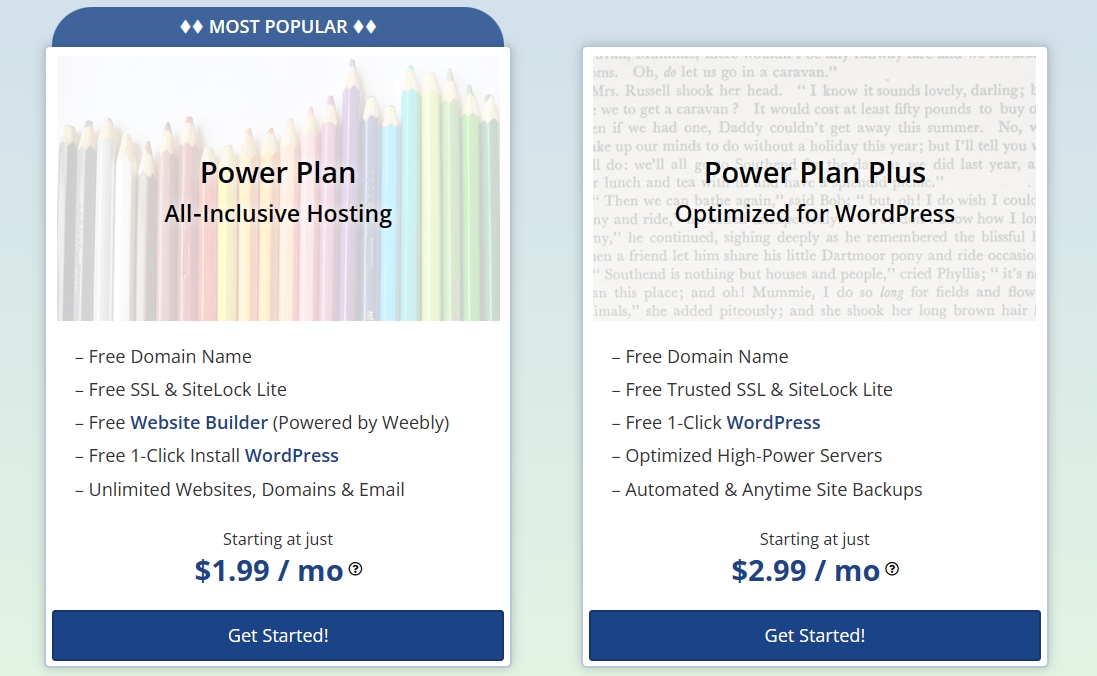Click Optimized High-Power Servers item
Screen dimensions: 1097x676
point(753,455)
